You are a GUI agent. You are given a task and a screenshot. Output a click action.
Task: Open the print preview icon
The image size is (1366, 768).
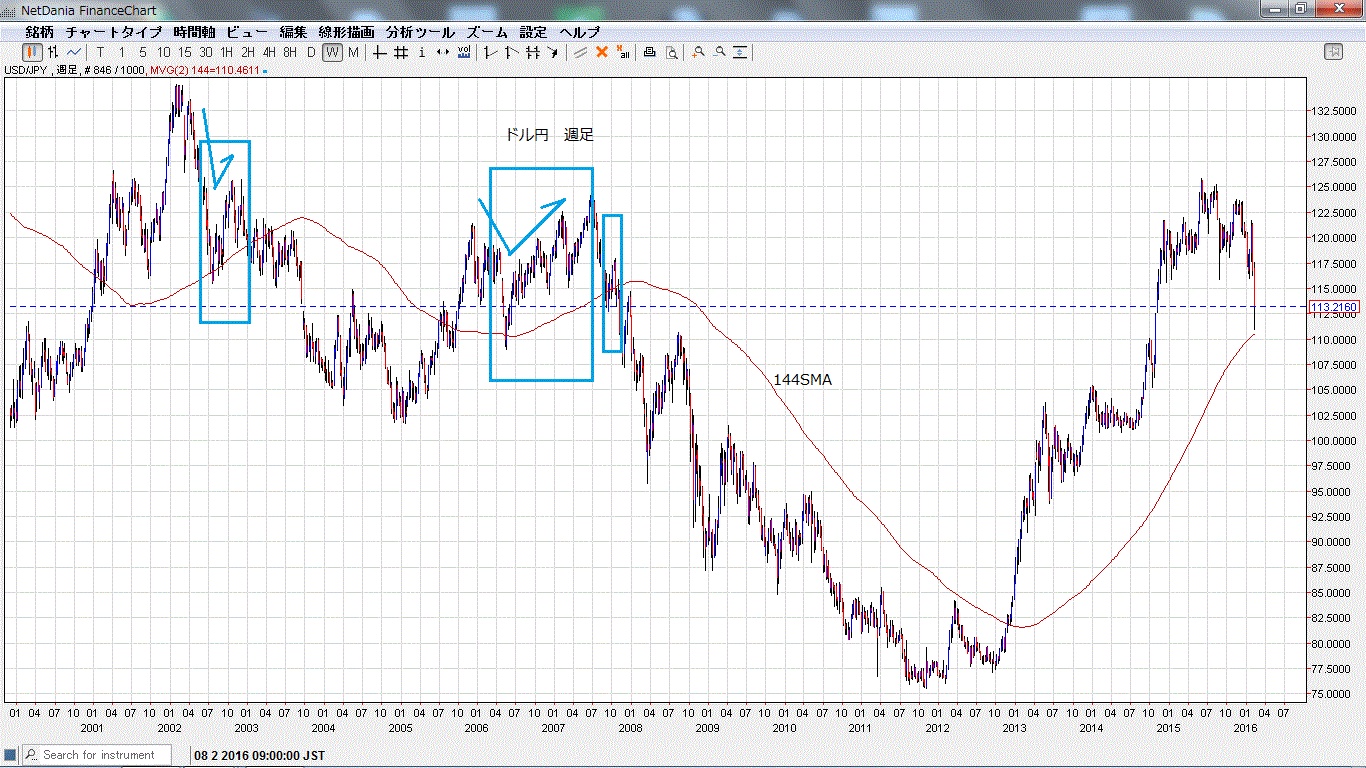point(672,52)
